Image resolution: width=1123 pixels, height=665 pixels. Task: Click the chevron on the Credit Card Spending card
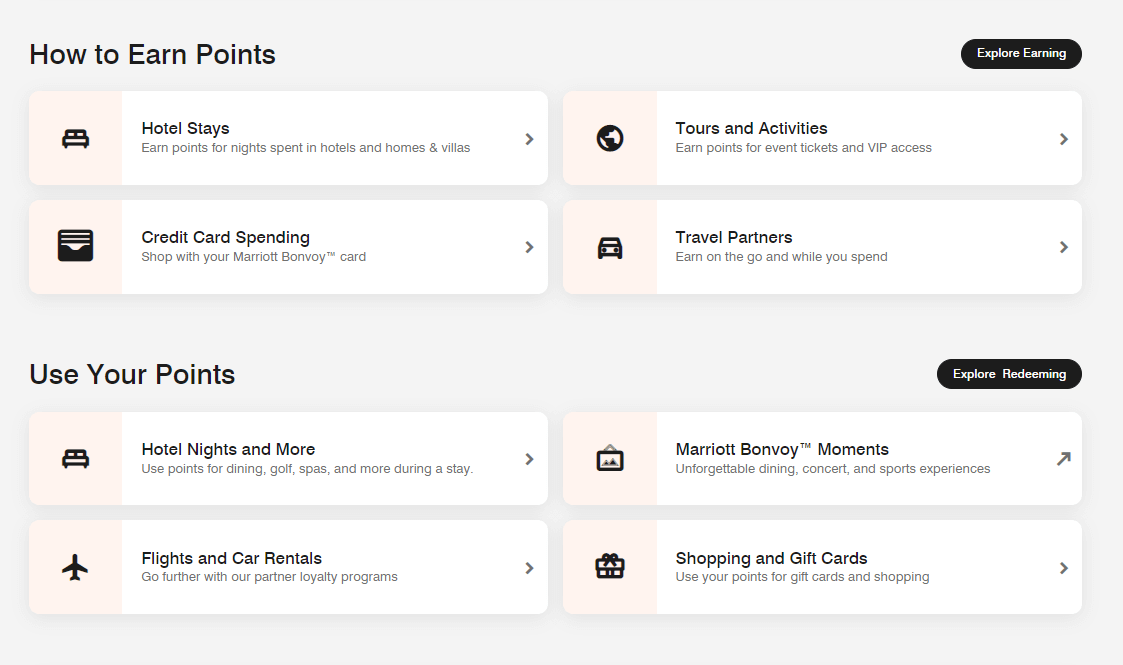click(529, 247)
